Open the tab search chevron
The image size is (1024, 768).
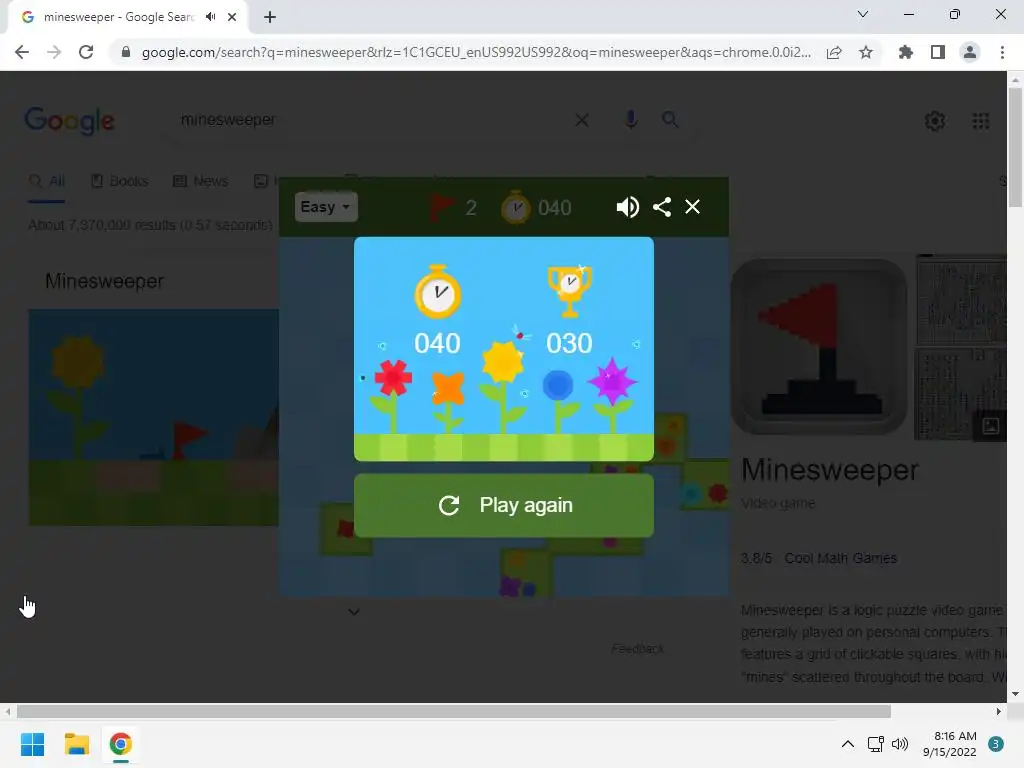pyautogui.click(x=863, y=14)
